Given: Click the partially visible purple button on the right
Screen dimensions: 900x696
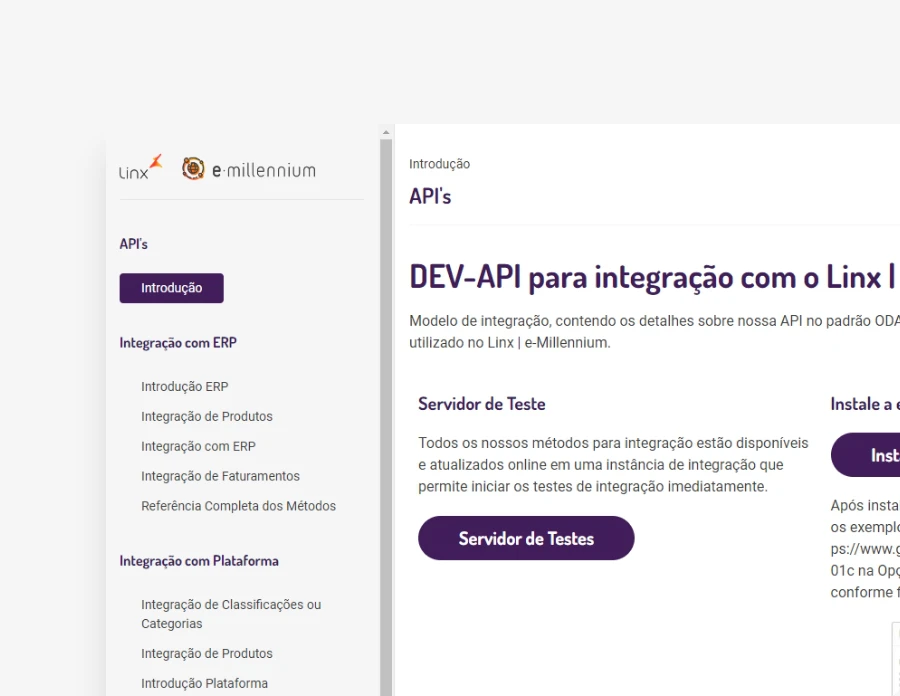Looking at the screenshot, I should pos(868,455).
